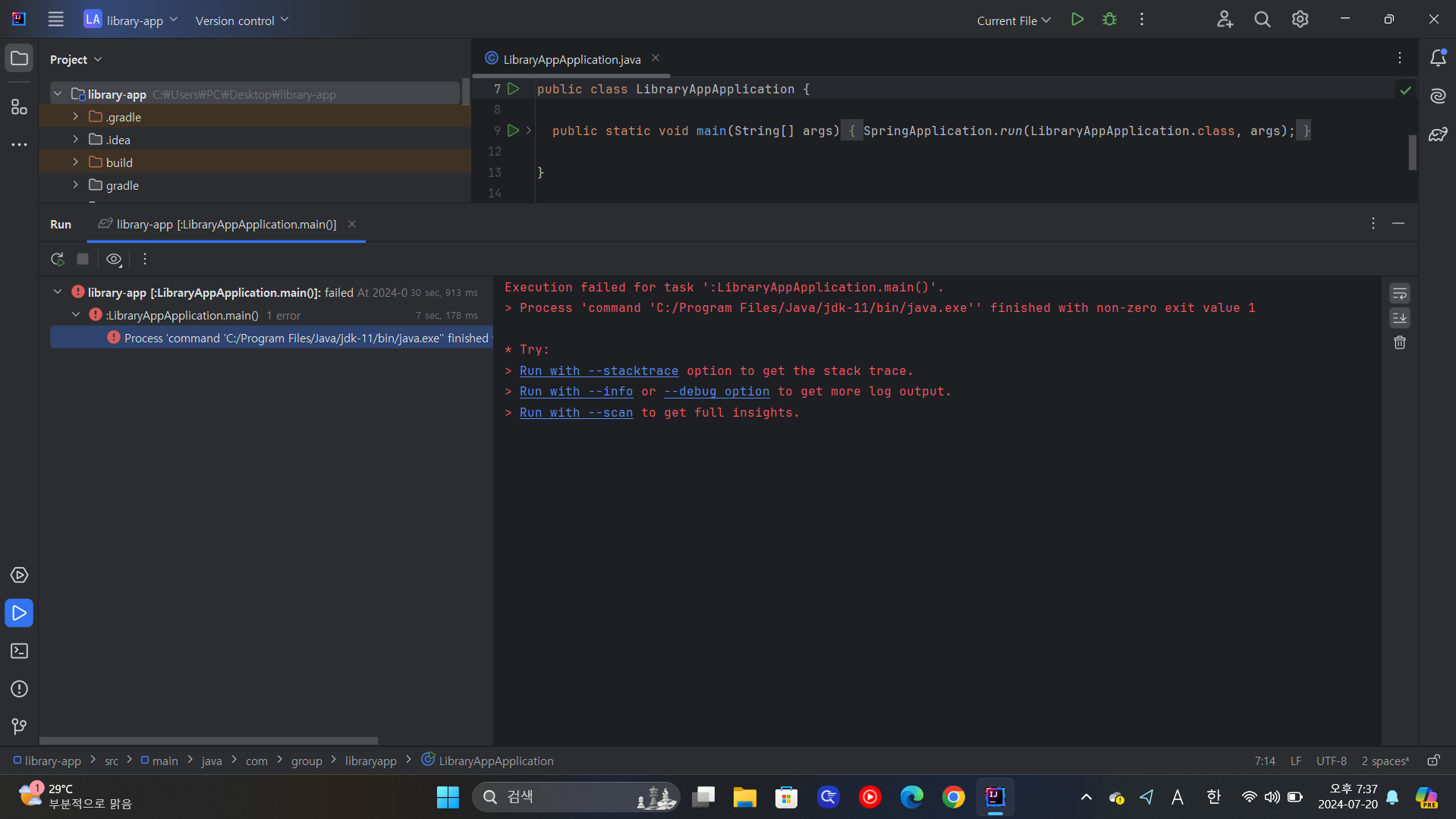Image resolution: width=1456 pixels, height=819 pixels.
Task: Close the library-app run tab
Action: click(x=352, y=224)
